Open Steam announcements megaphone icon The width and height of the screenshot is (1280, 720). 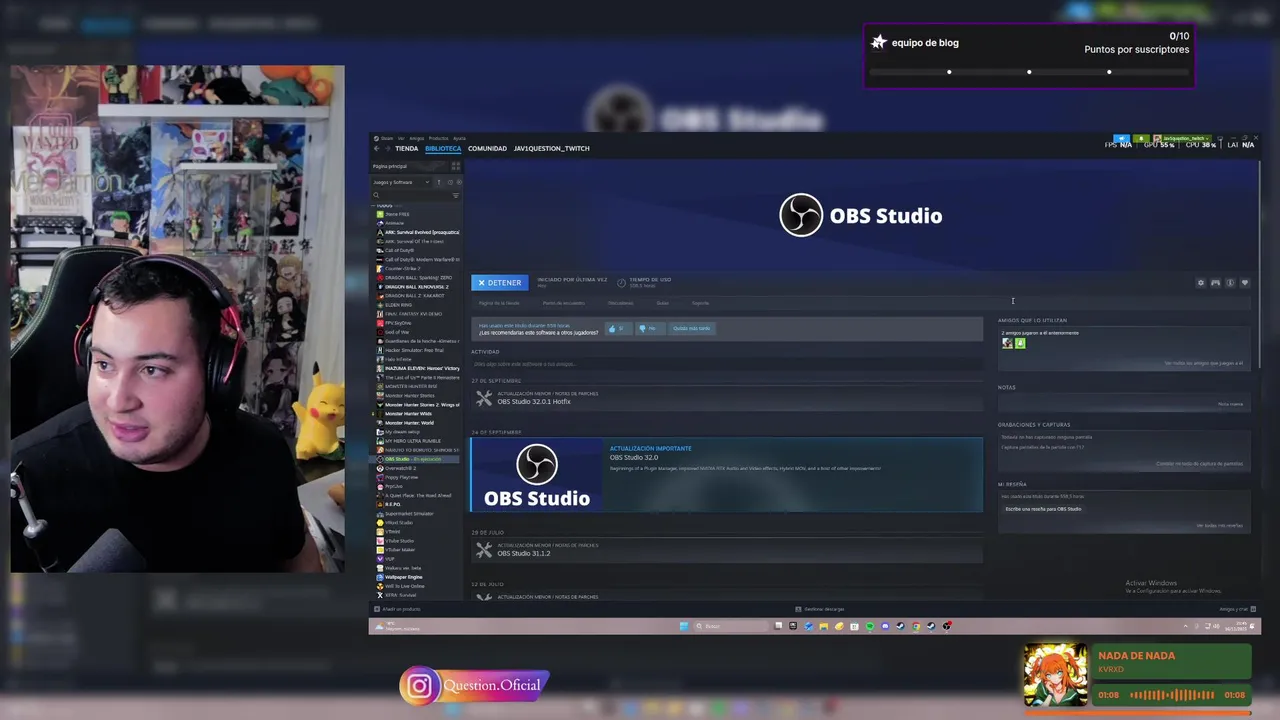[x=1121, y=138]
